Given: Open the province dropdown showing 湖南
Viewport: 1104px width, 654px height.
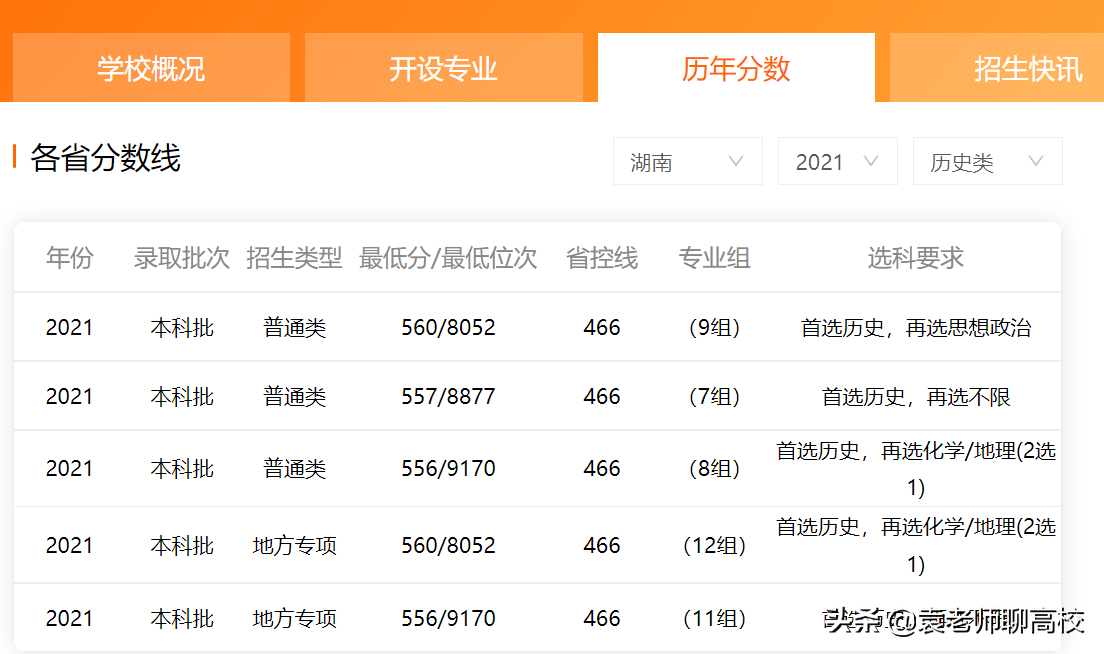Looking at the screenshot, I should pos(687,161).
